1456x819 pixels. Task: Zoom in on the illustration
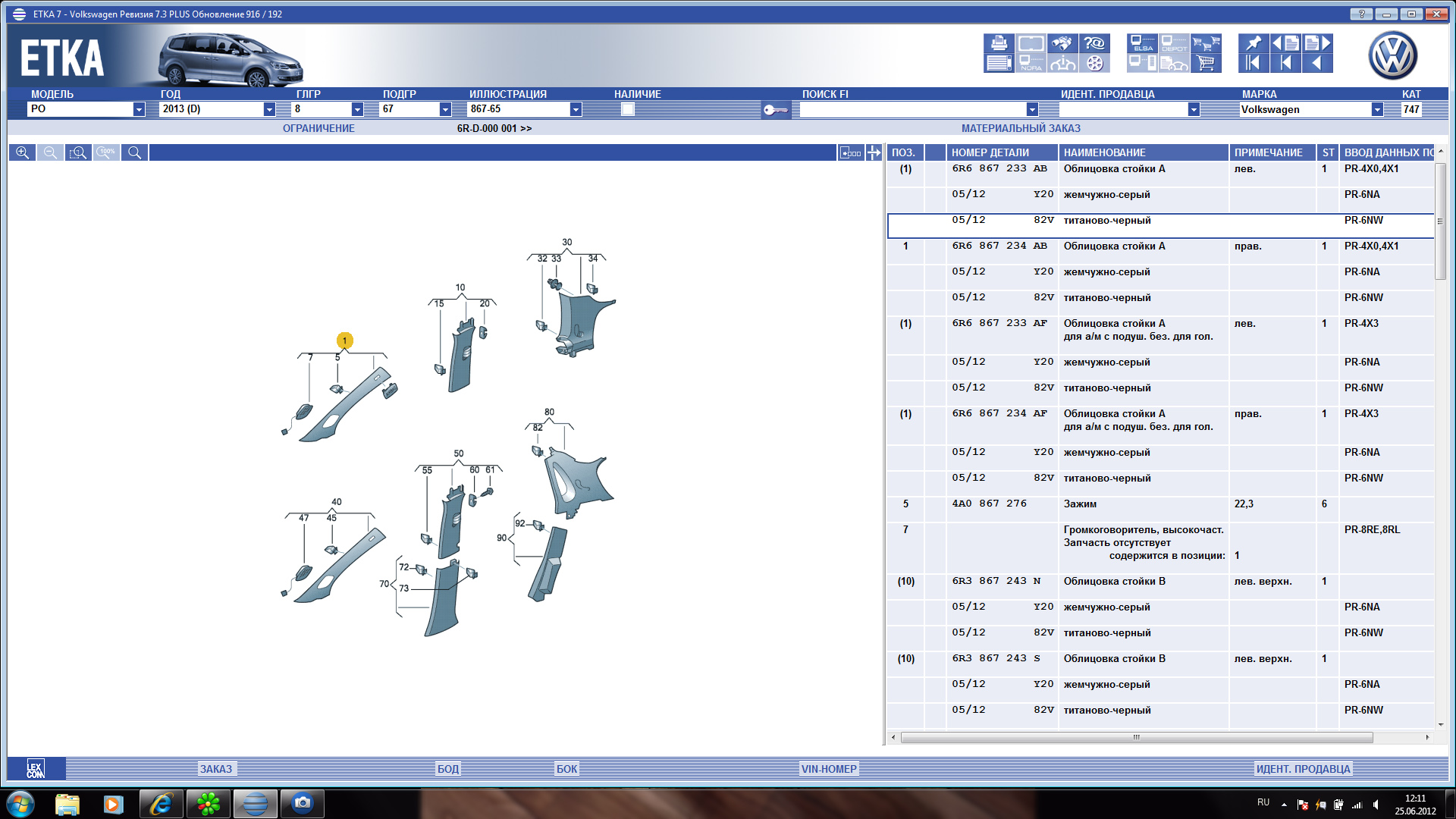[x=23, y=153]
